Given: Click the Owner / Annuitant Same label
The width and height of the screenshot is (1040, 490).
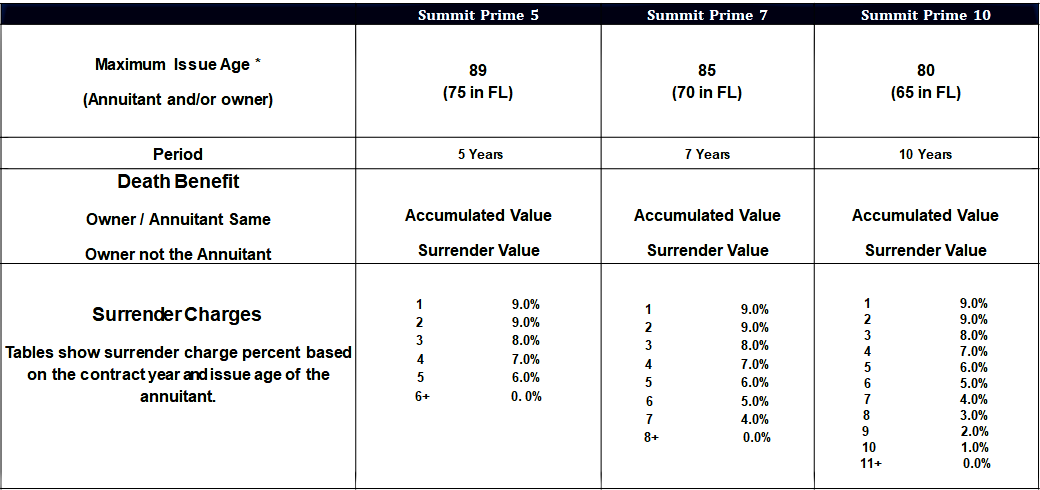Looking at the screenshot, I should (178, 219).
